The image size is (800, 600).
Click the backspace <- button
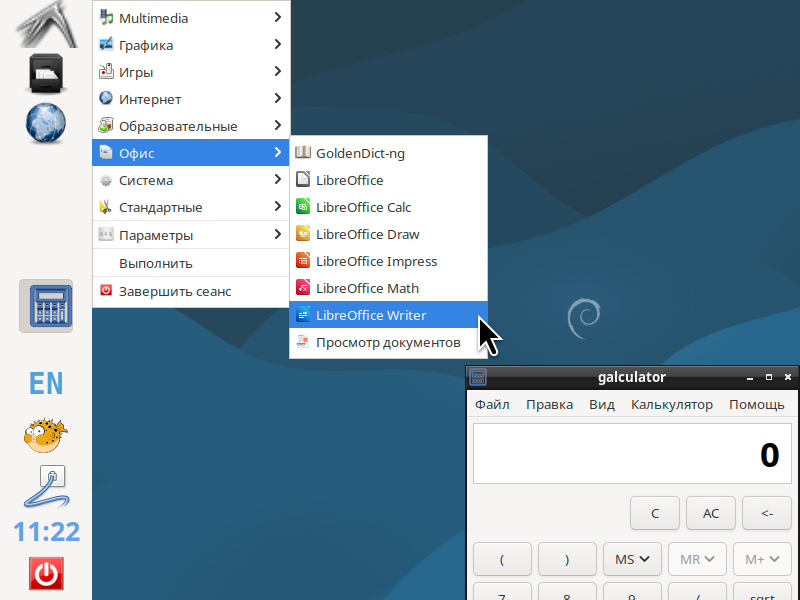[x=767, y=513]
